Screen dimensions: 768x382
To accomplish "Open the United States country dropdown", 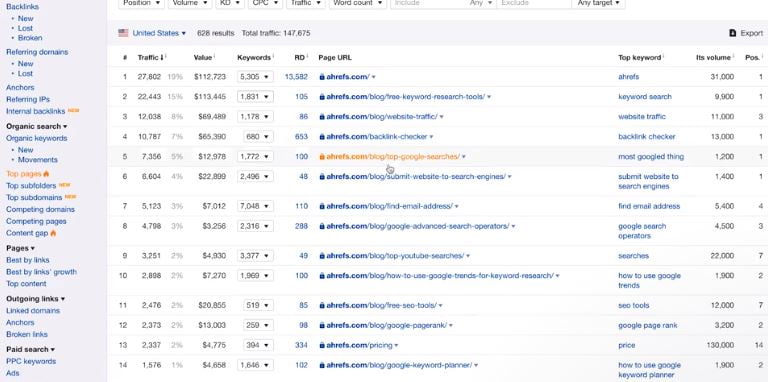I will [159, 33].
